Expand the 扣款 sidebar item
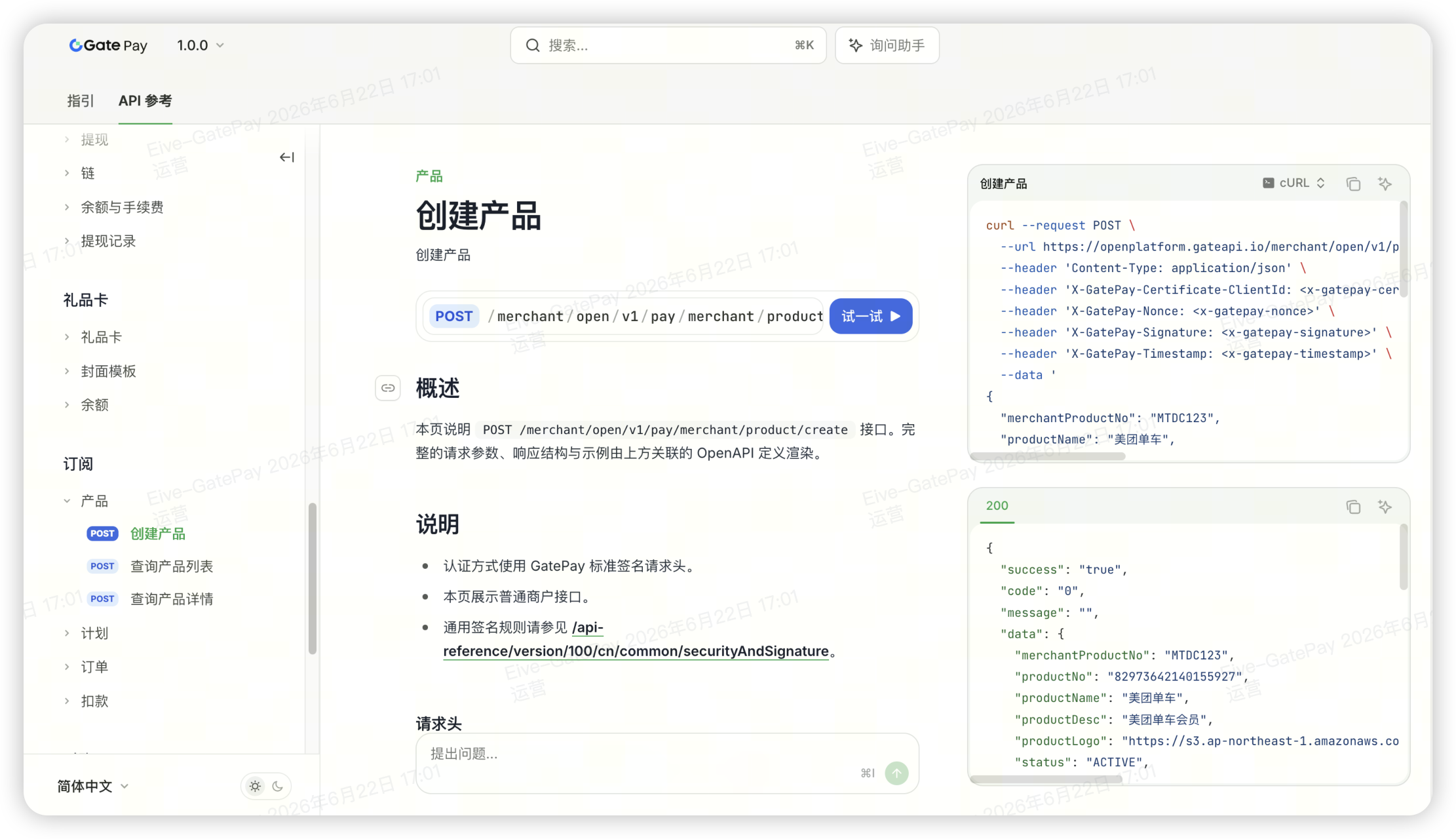 point(94,701)
